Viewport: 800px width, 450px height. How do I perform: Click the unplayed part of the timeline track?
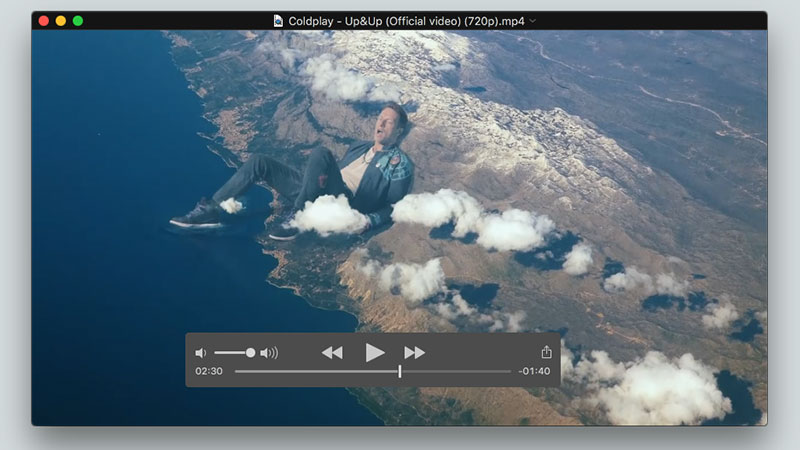(x=456, y=371)
